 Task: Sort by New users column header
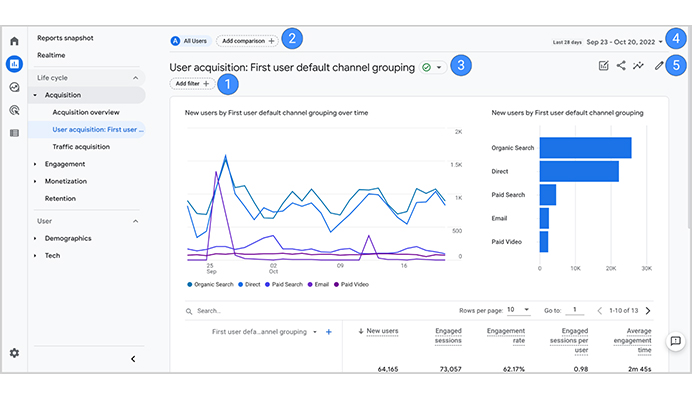pos(382,331)
